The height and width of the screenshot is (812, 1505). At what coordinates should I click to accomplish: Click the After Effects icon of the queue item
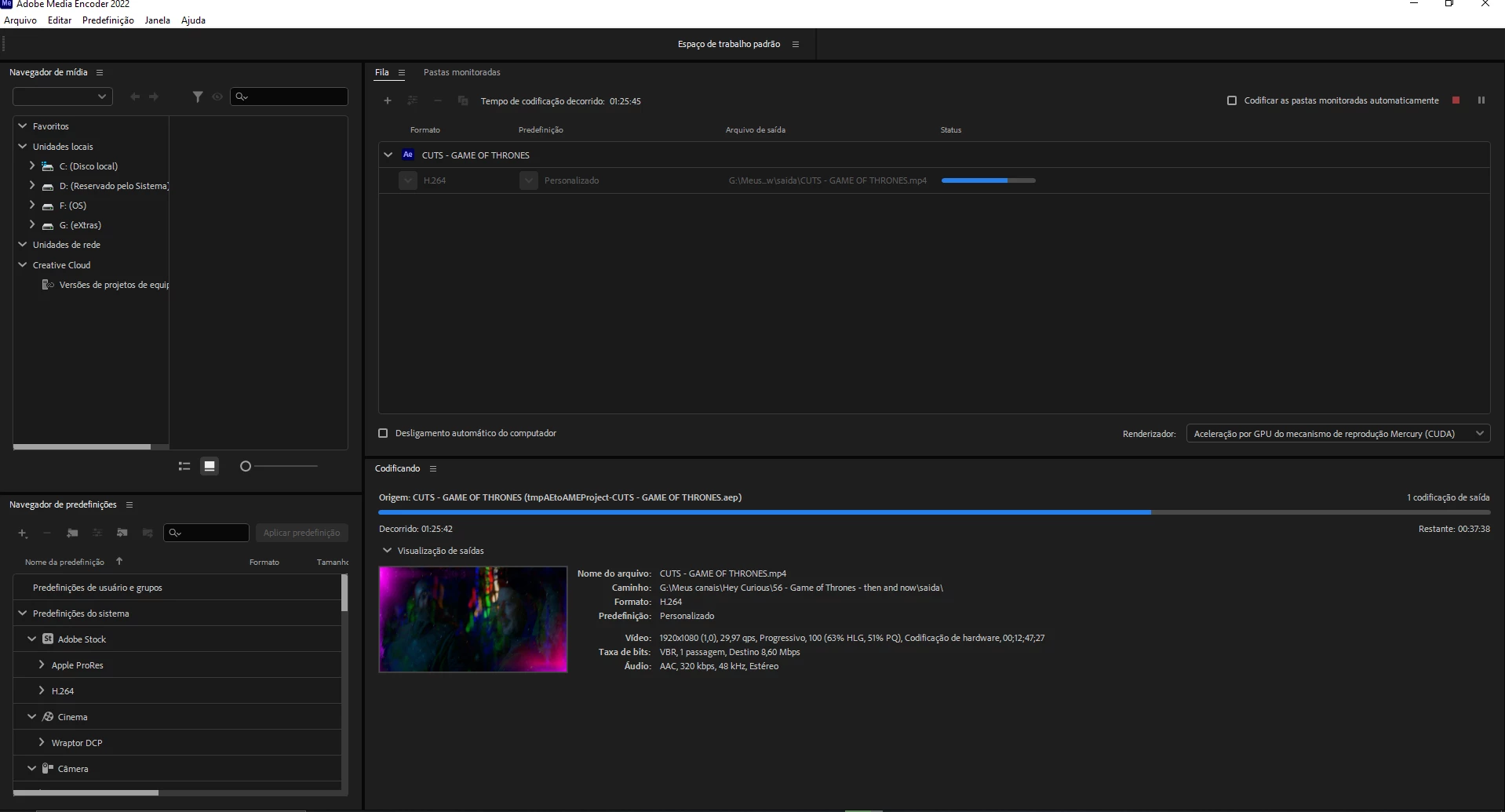click(x=408, y=155)
